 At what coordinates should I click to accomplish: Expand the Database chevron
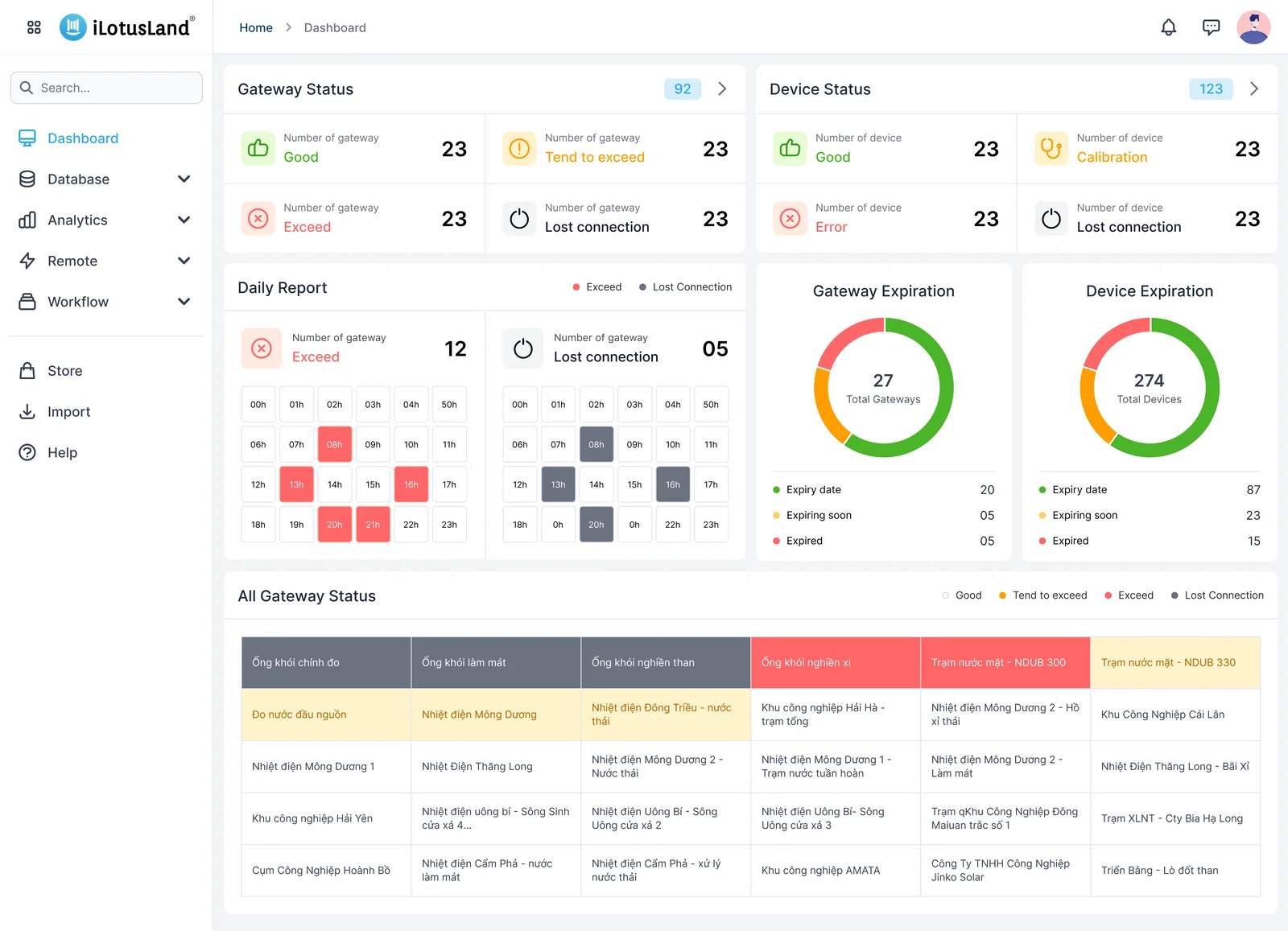(x=184, y=179)
